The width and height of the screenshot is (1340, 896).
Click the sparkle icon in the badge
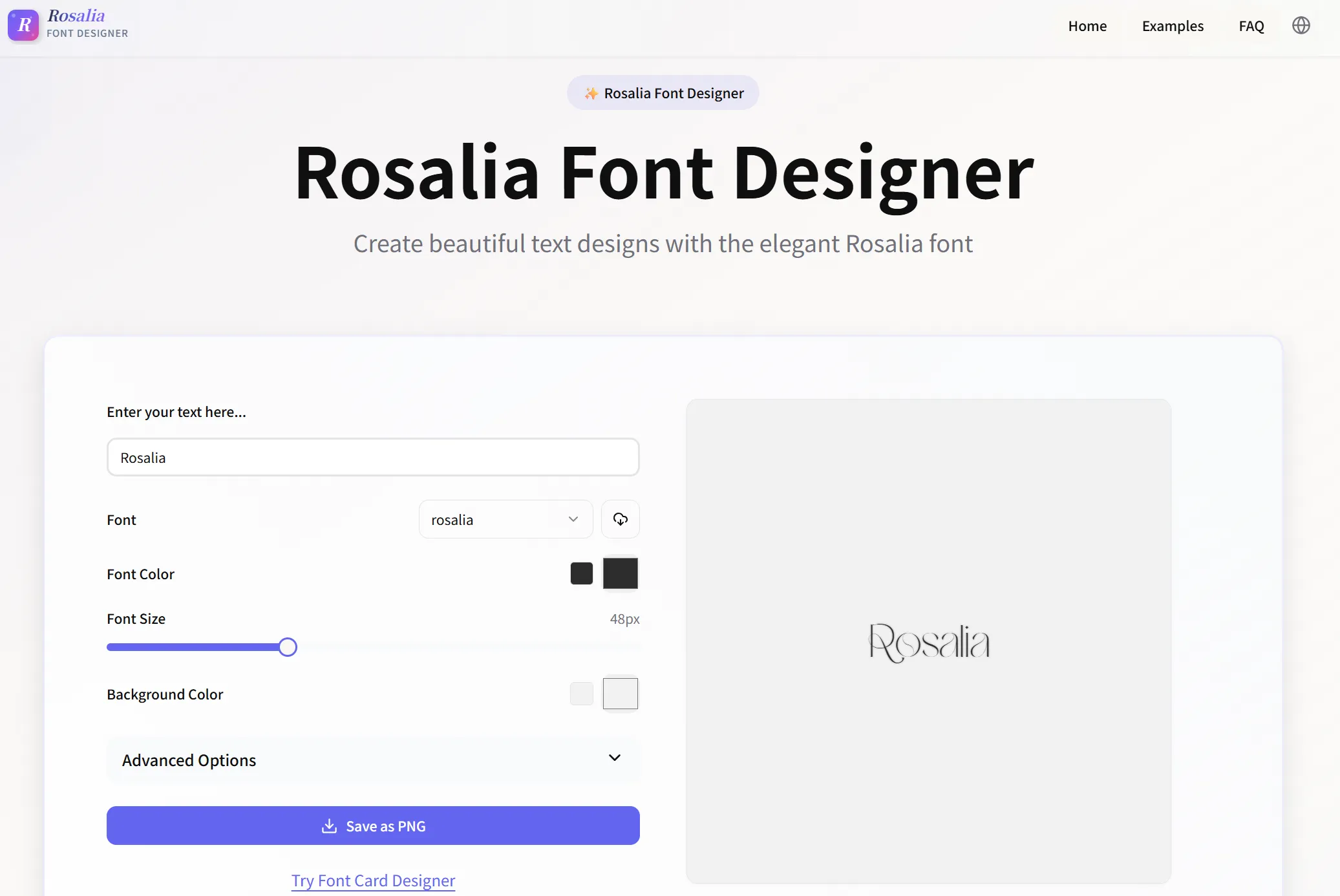(x=590, y=93)
